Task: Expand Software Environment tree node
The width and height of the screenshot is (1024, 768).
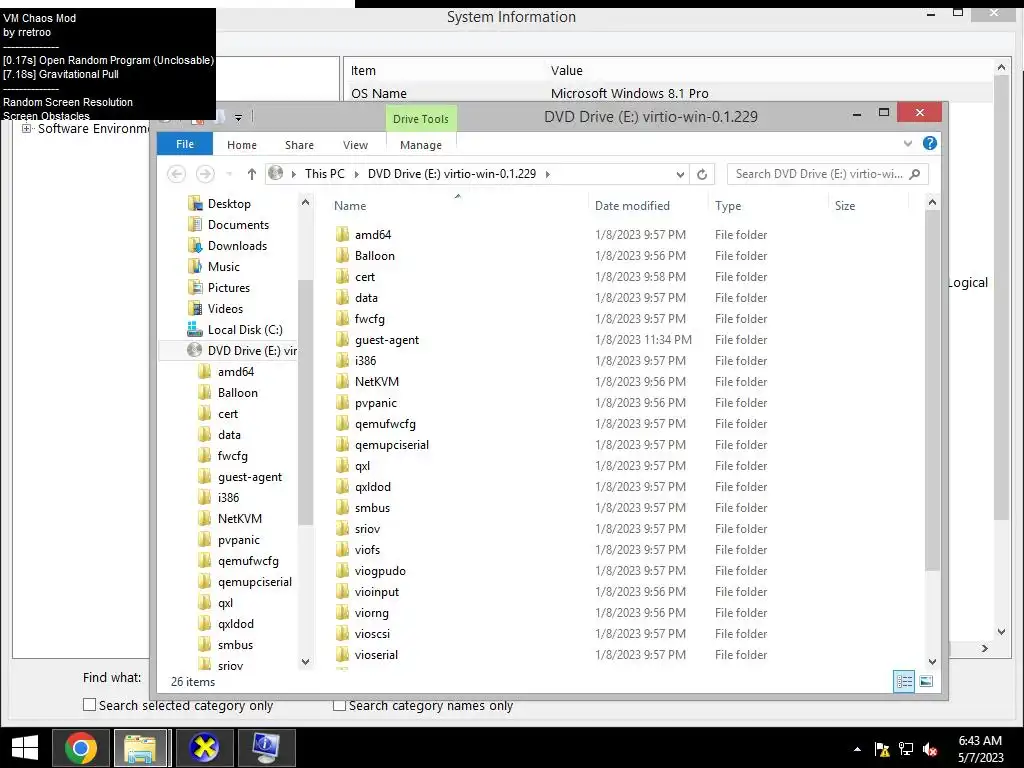Action: [x=26, y=129]
